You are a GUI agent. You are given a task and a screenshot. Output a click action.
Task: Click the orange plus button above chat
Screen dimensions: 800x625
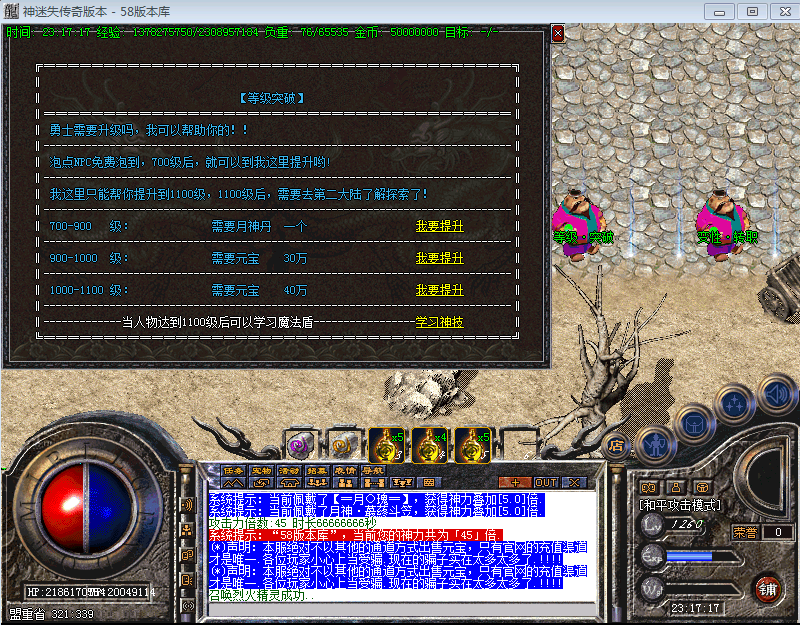pos(514,482)
